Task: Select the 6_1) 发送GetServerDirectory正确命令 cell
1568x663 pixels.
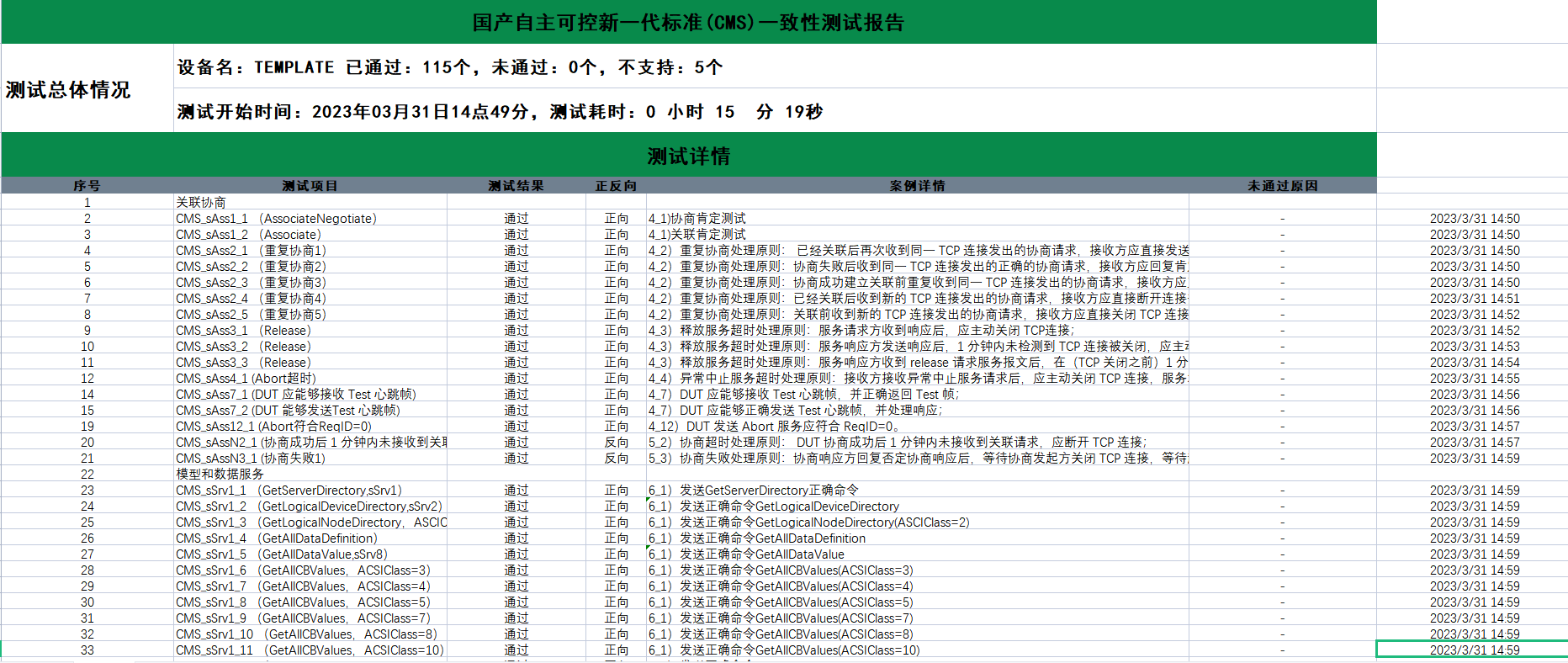Action: [x=918, y=490]
